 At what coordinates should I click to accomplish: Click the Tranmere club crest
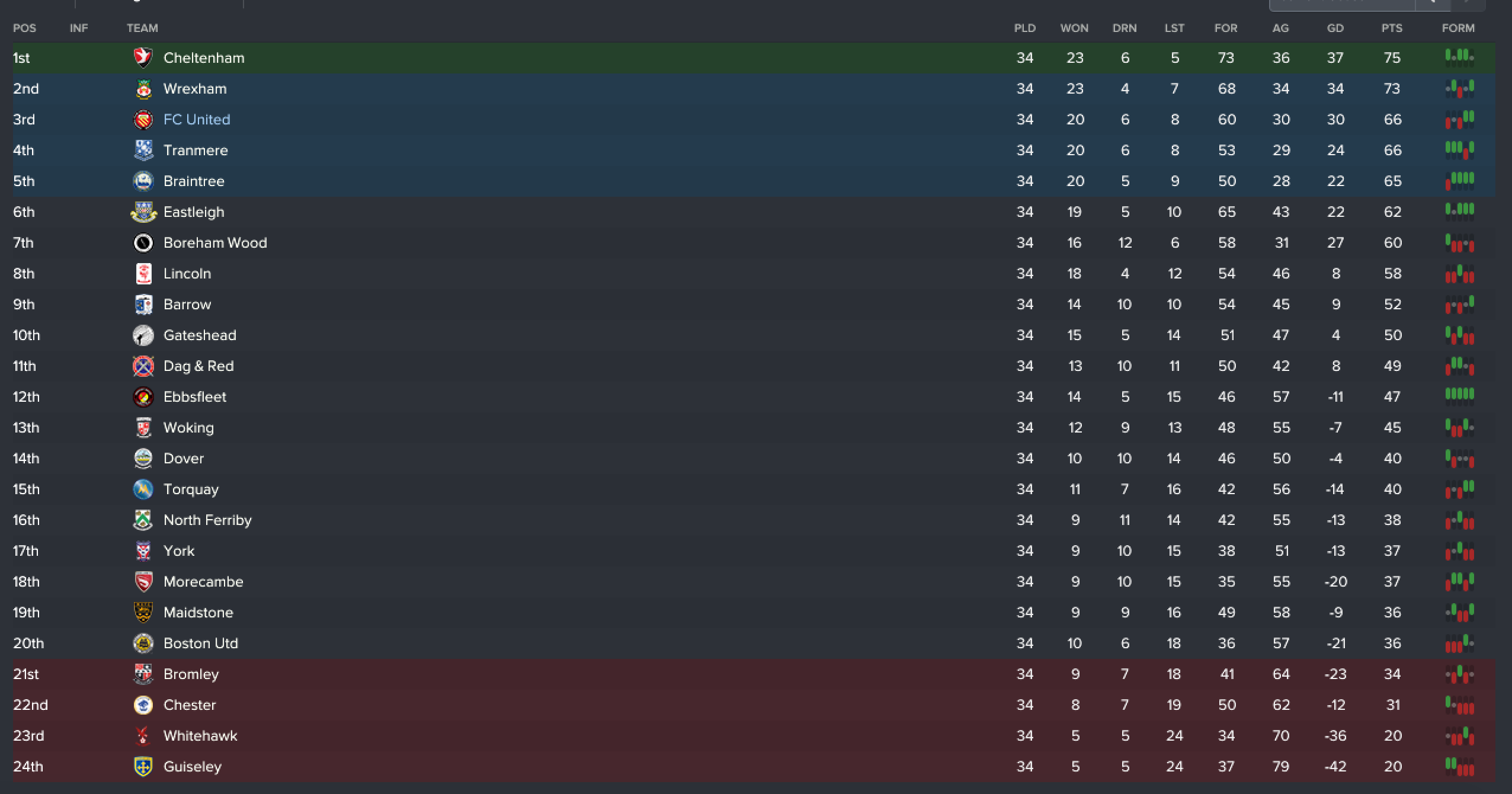(143, 150)
